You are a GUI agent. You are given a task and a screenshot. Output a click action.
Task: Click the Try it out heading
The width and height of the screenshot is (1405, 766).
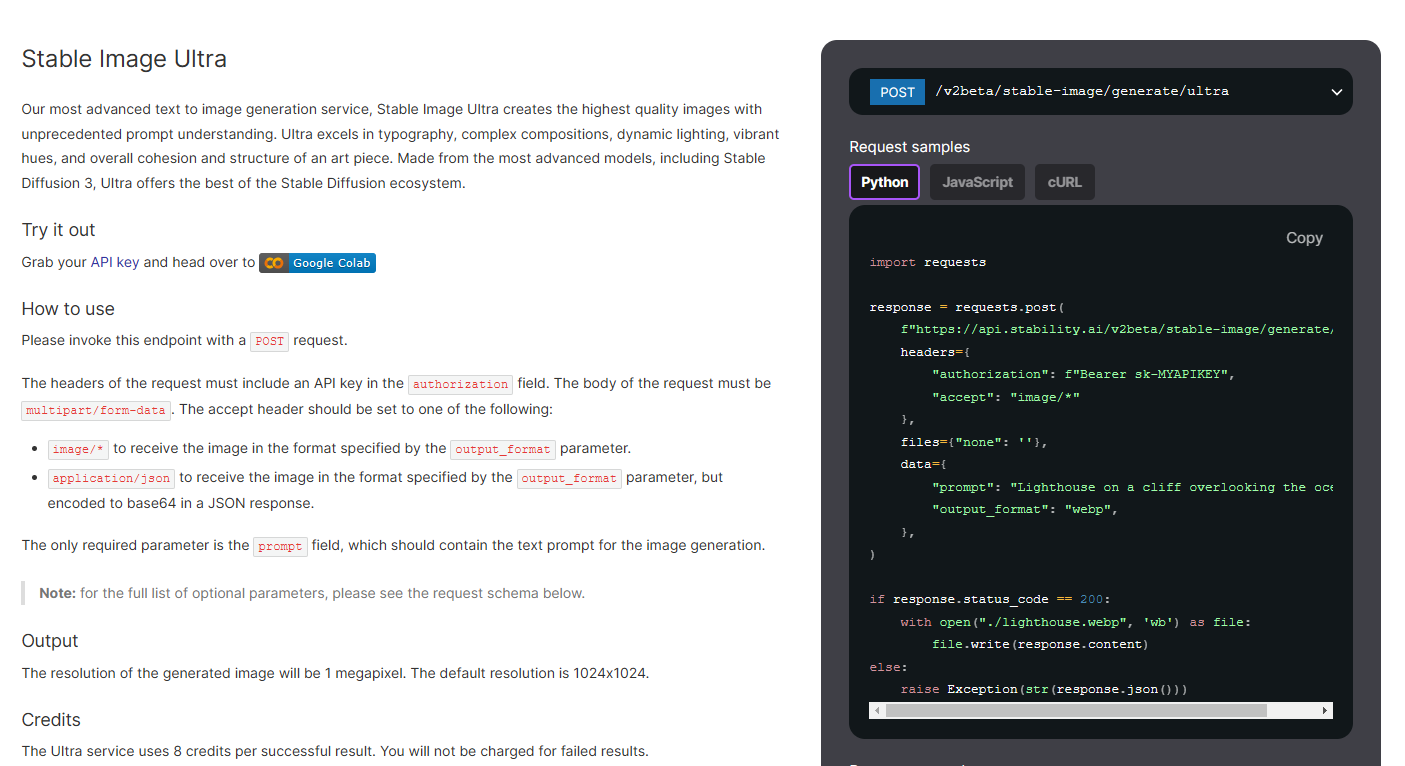(x=58, y=230)
